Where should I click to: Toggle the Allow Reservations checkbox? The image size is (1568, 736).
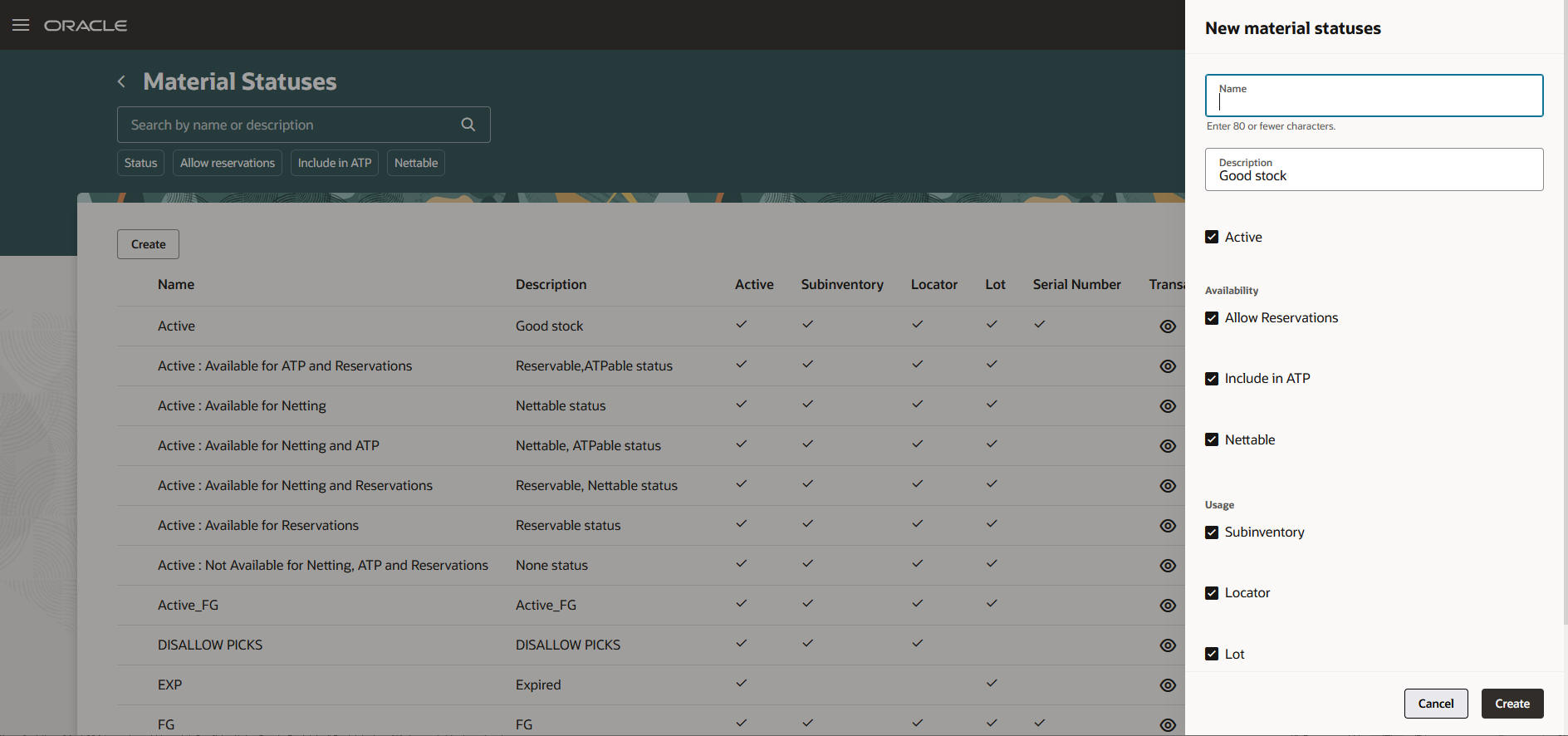click(1212, 318)
